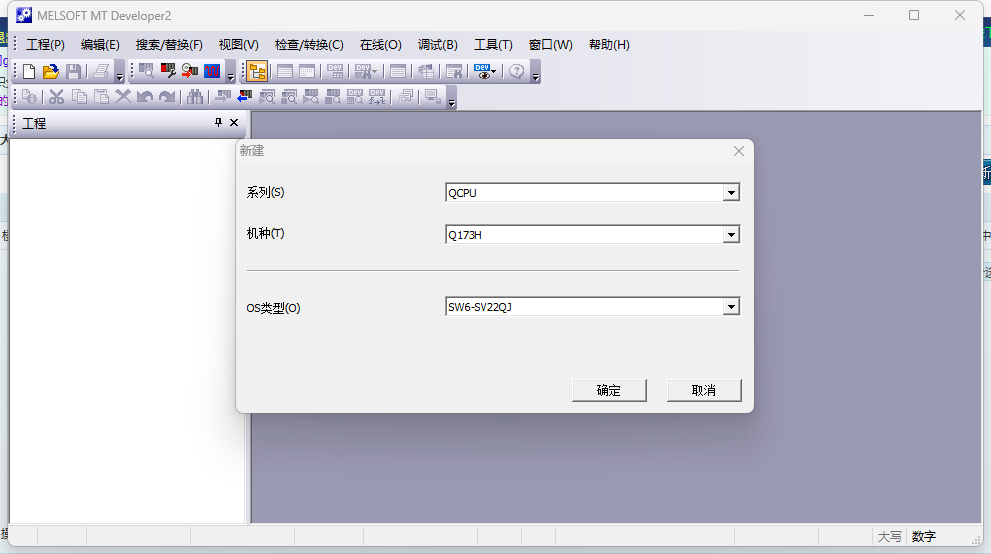
Task: Close the 新建 dialog with X
Action: (x=739, y=151)
